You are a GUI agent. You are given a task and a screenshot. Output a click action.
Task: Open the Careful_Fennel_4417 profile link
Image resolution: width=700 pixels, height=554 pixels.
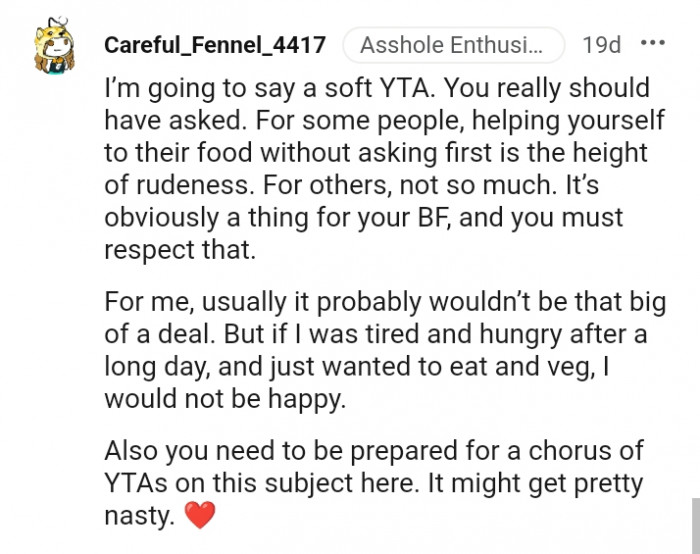click(214, 46)
